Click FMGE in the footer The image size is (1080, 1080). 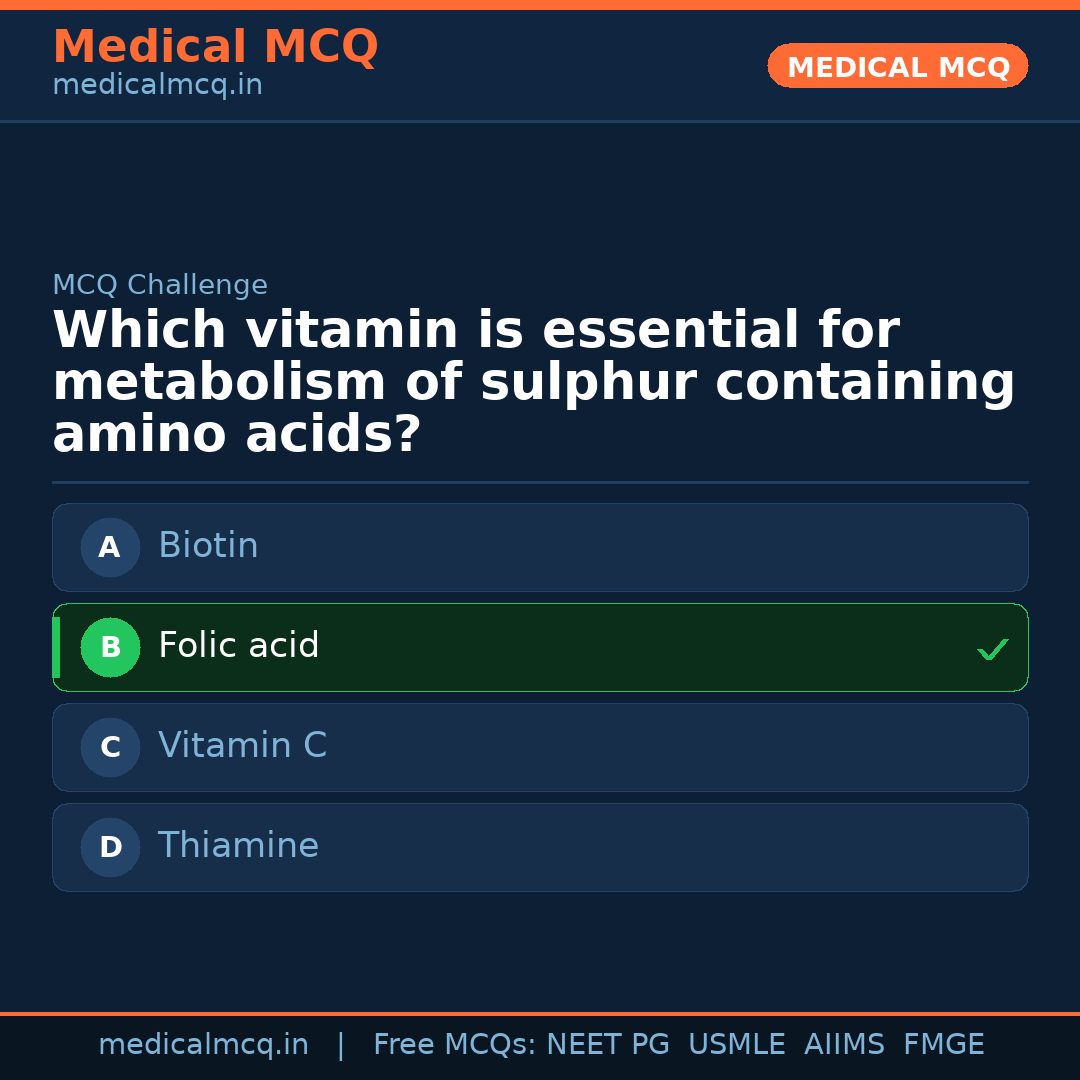pos(943,1045)
